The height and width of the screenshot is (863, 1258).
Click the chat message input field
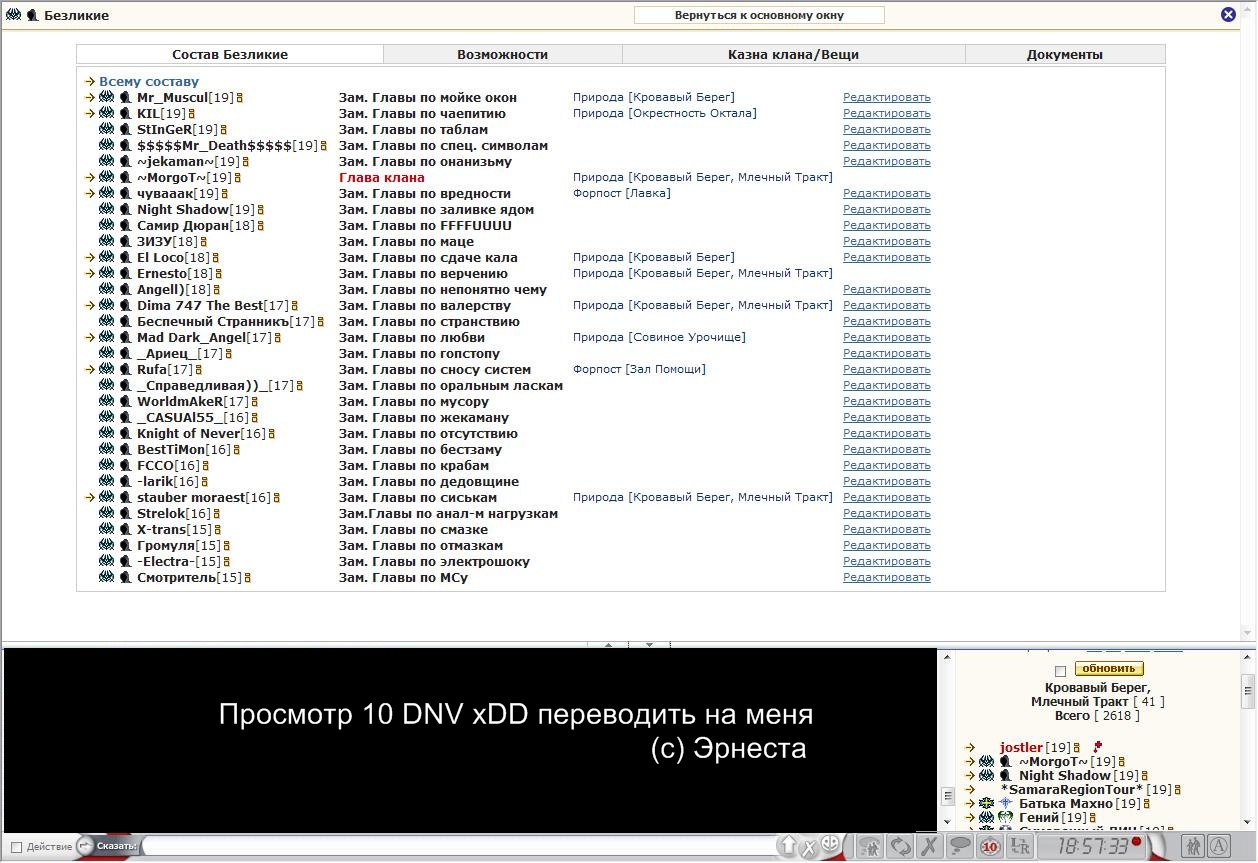tap(460, 847)
